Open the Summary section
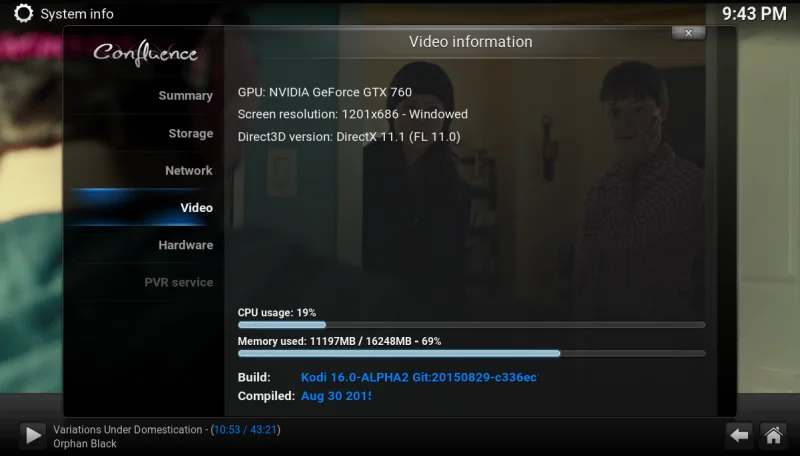The height and width of the screenshot is (456, 800). [185, 96]
